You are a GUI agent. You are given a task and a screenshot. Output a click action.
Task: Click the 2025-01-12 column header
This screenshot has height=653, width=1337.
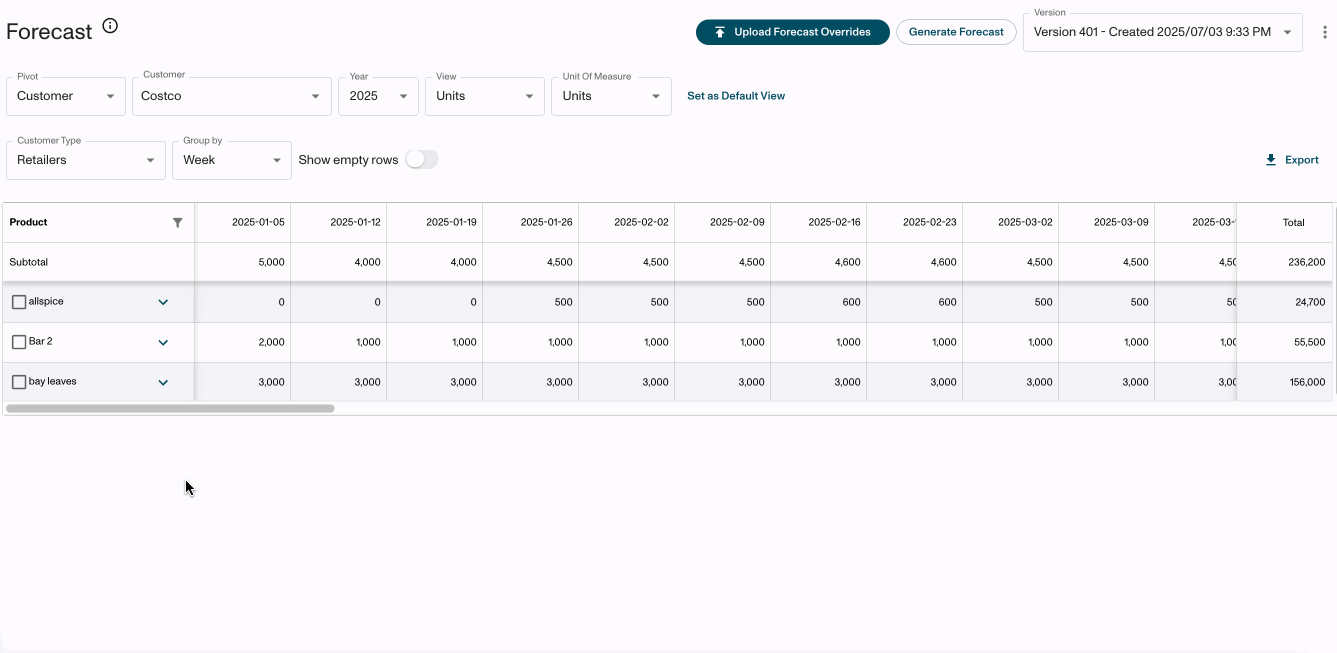pos(339,223)
